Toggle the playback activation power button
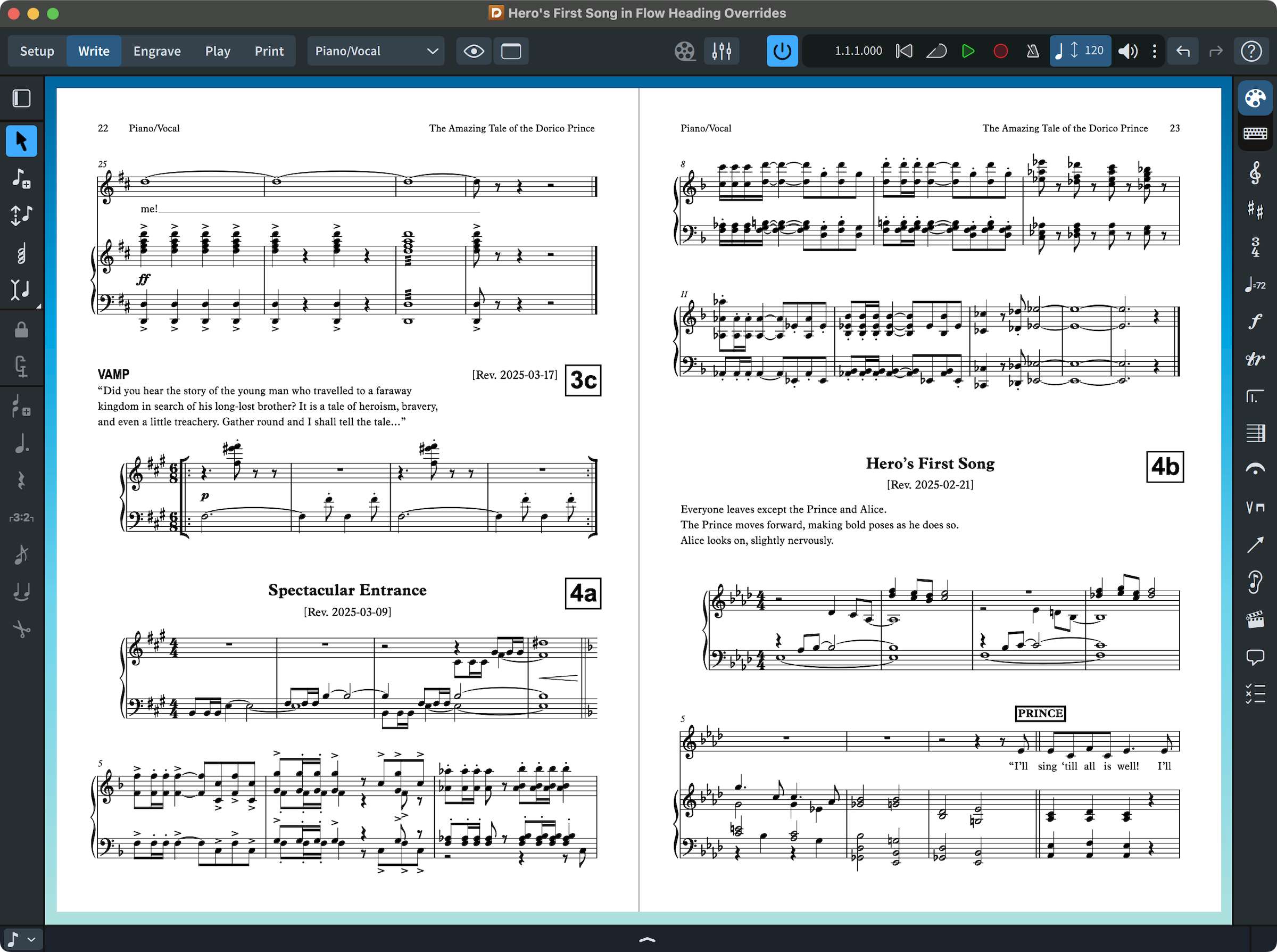This screenshot has height=952, width=1277. 782,51
